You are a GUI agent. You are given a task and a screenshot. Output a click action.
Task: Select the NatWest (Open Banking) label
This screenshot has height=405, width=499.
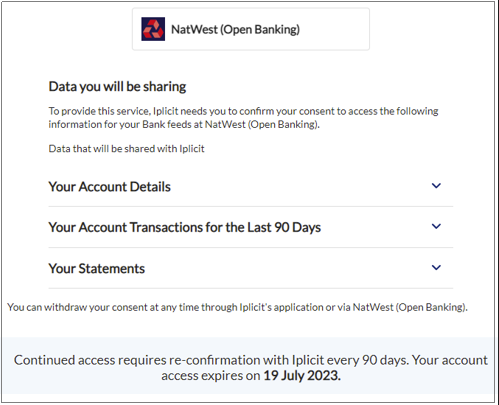235,29
